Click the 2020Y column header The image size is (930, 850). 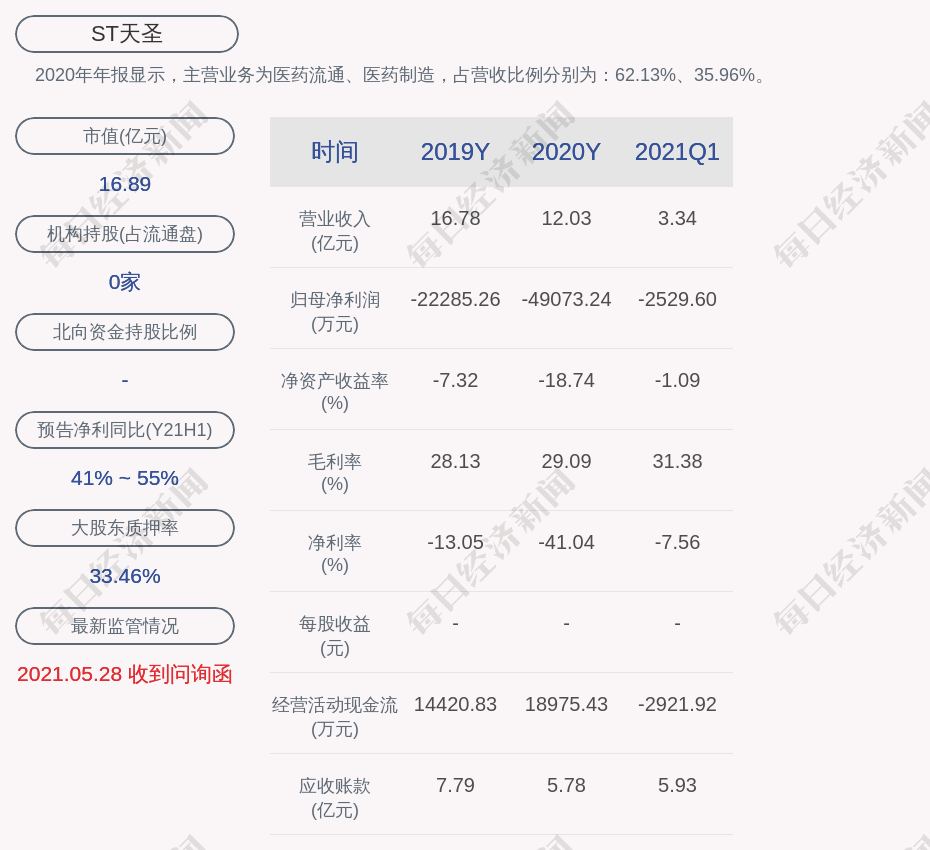(x=566, y=152)
